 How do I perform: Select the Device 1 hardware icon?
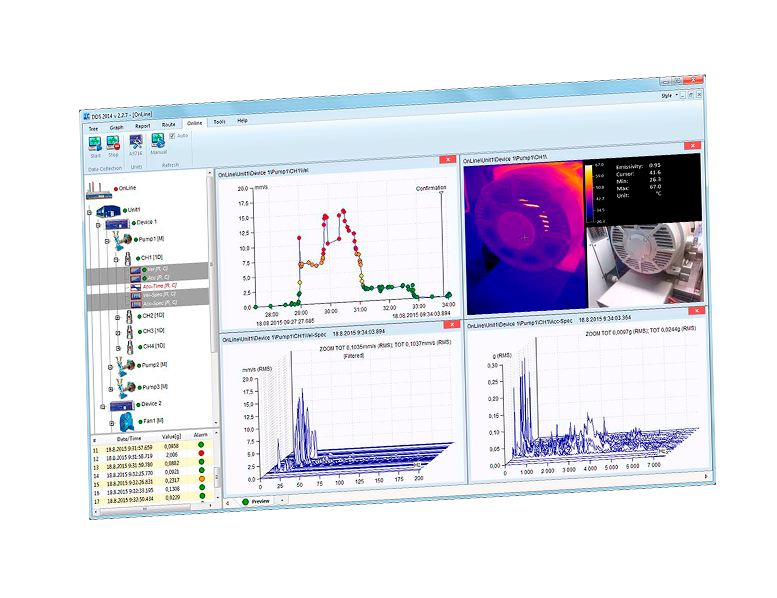(117, 224)
